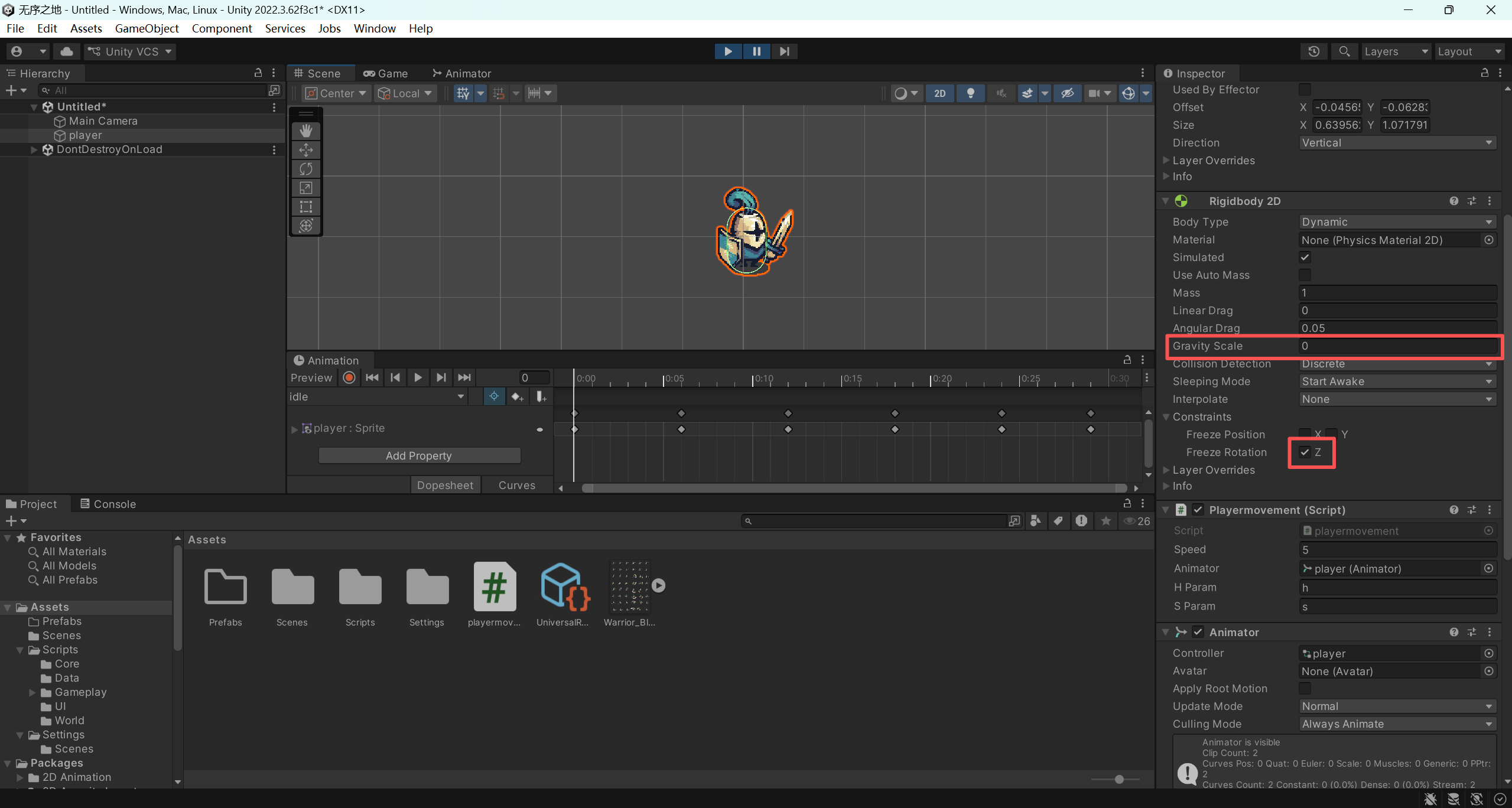The image size is (1512, 808).
Task: Toggle scene lighting bulb
Action: click(x=970, y=93)
